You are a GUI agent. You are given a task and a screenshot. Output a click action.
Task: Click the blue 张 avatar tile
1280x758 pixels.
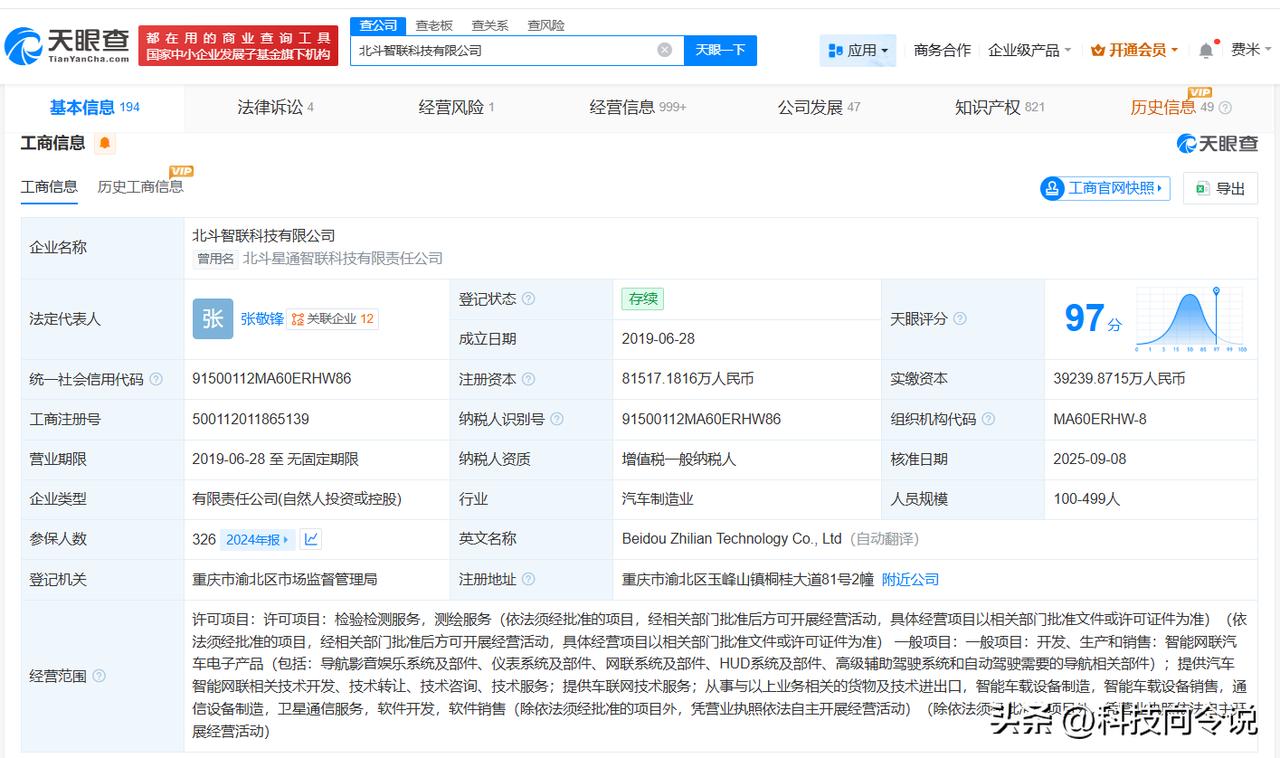pyautogui.click(x=212, y=319)
